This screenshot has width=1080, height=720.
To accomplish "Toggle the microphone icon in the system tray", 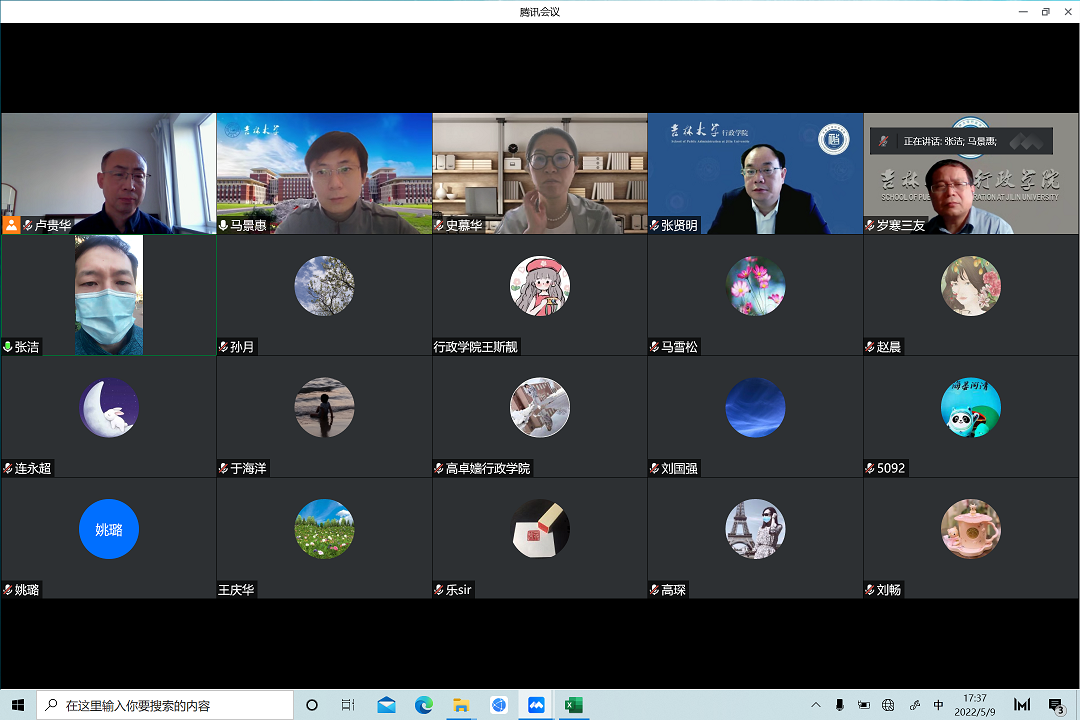I will [x=840, y=705].
